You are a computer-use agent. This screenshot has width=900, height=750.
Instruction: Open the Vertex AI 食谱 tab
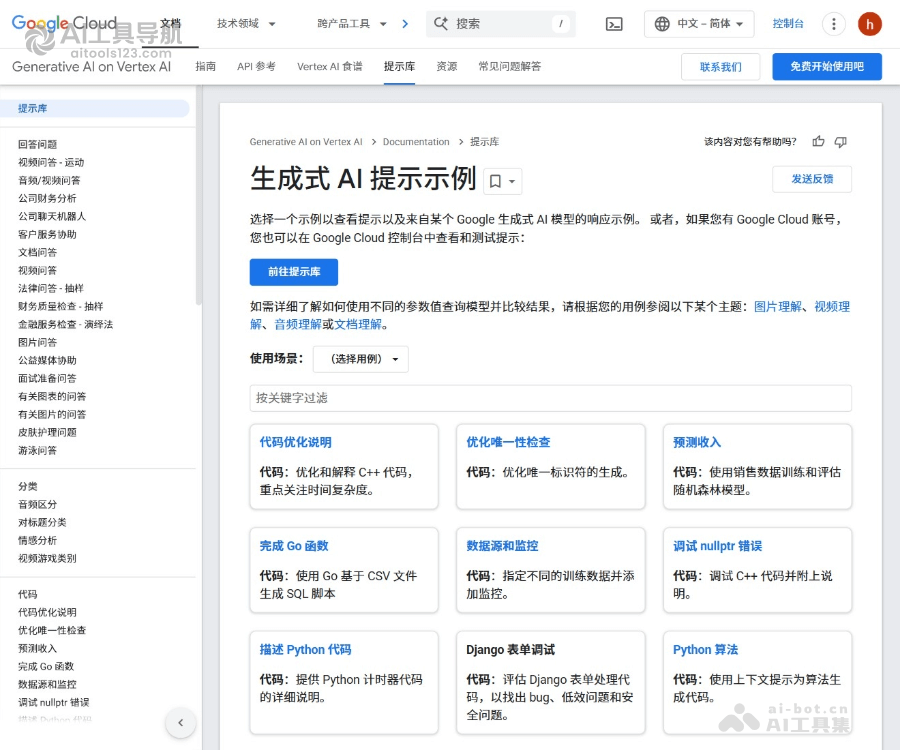pyautogui.click(x=329, y=67)
